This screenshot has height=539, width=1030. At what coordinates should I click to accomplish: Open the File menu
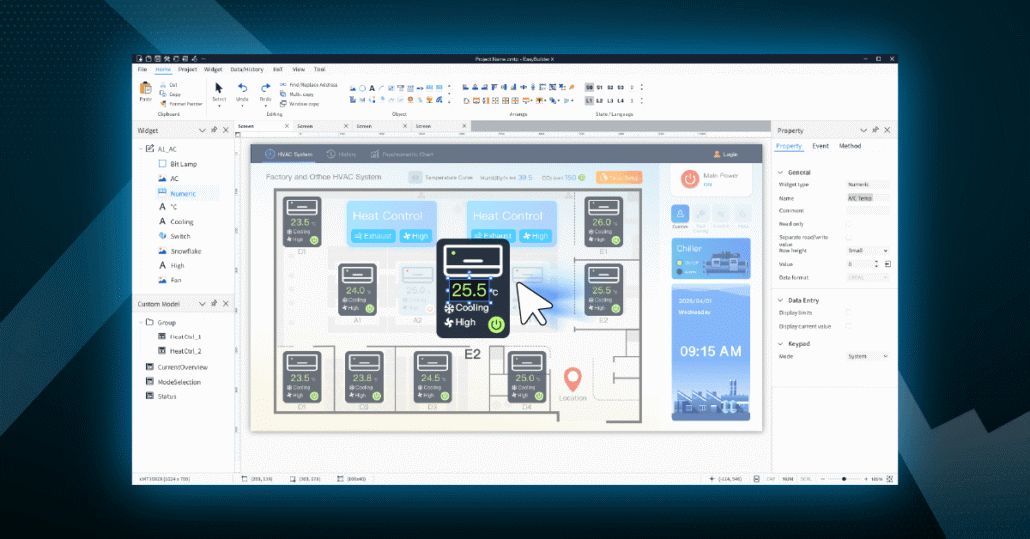142,69
